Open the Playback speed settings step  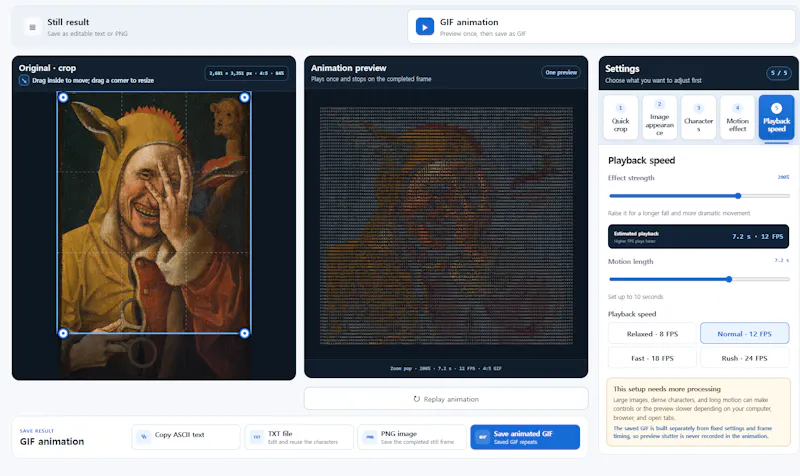(x=776, y=117)
